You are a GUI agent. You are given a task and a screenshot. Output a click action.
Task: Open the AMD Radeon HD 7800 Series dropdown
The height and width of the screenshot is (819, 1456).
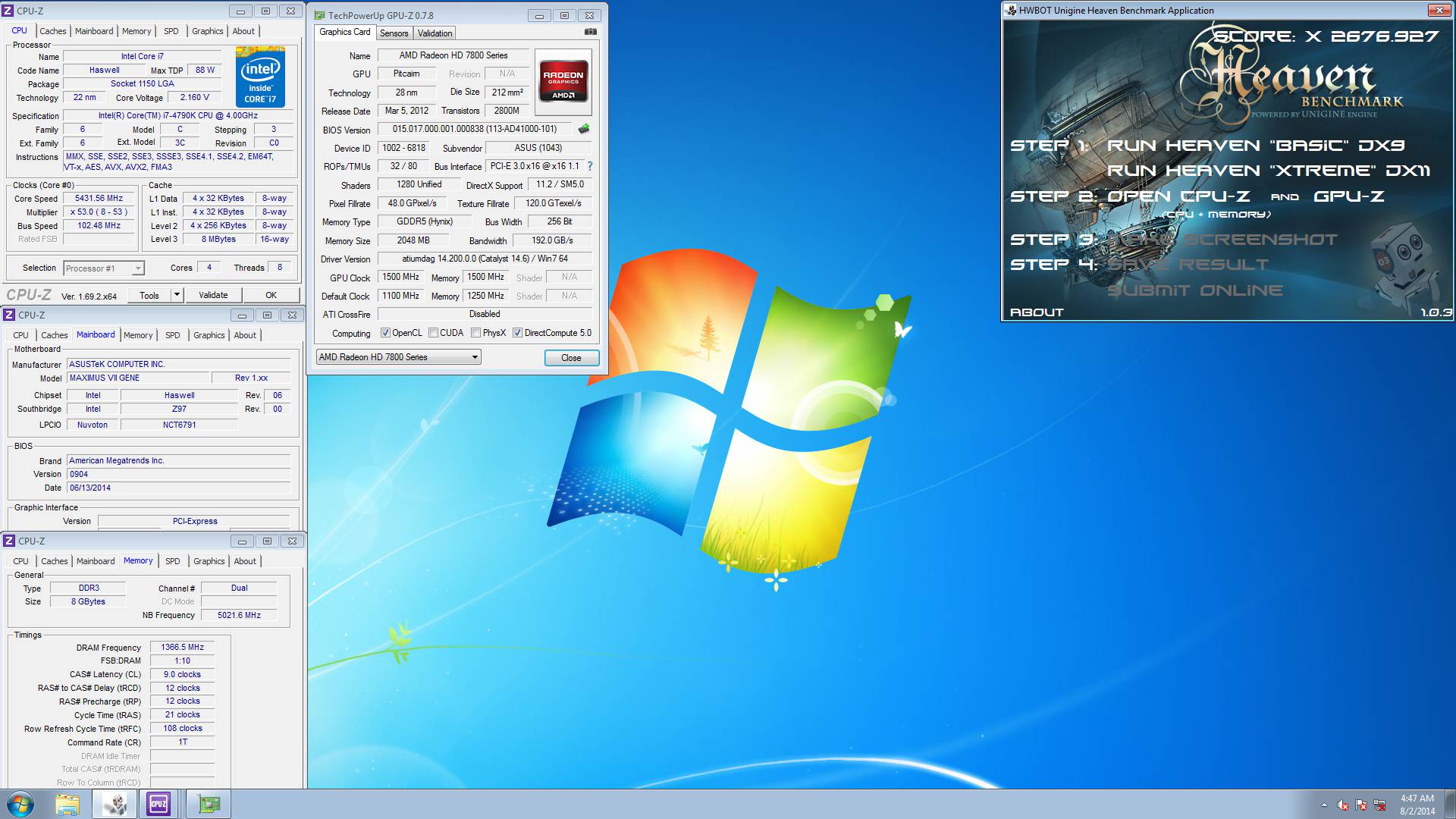pos(398,357)
